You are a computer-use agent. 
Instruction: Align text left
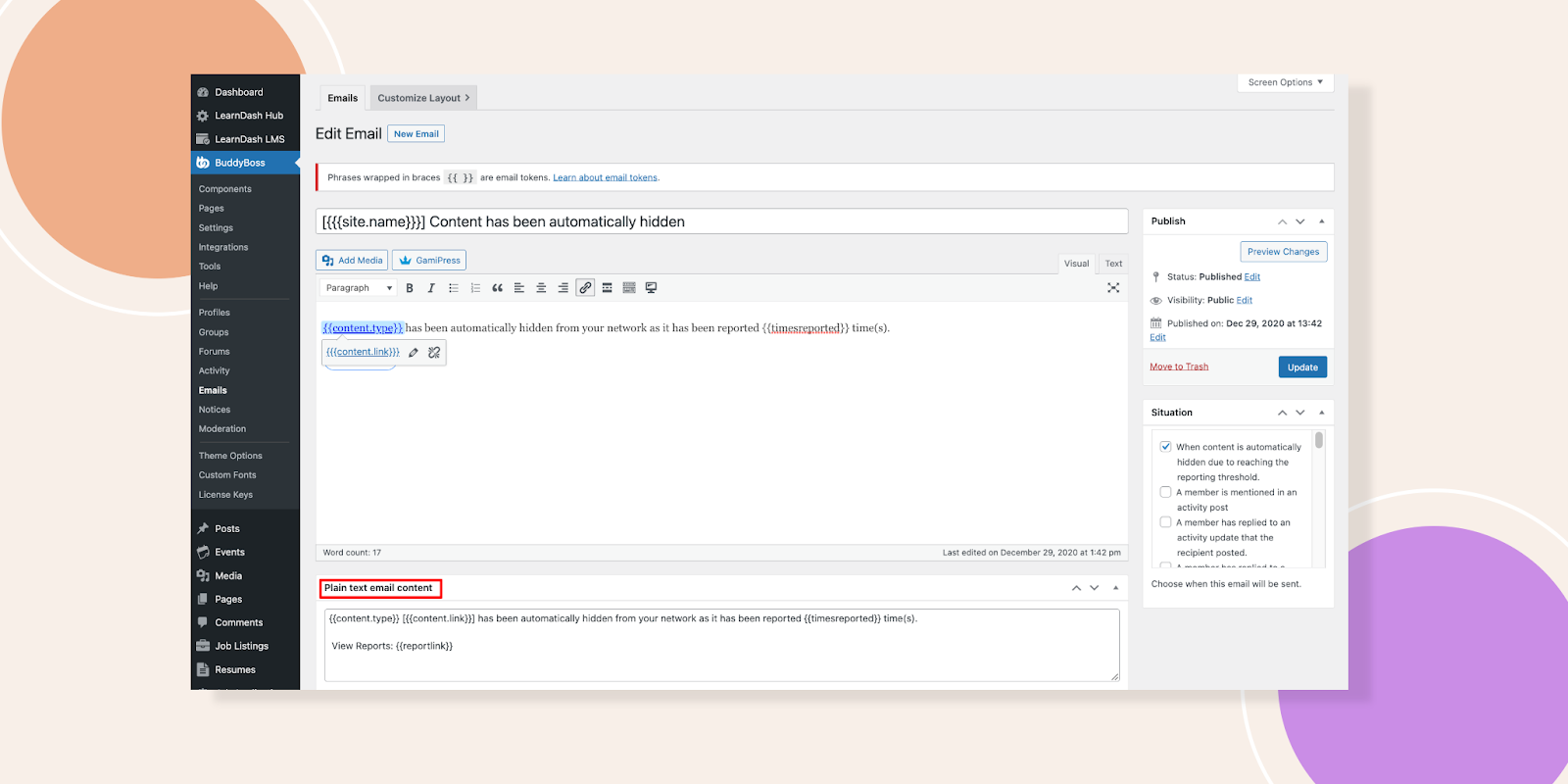pos(519,288)
